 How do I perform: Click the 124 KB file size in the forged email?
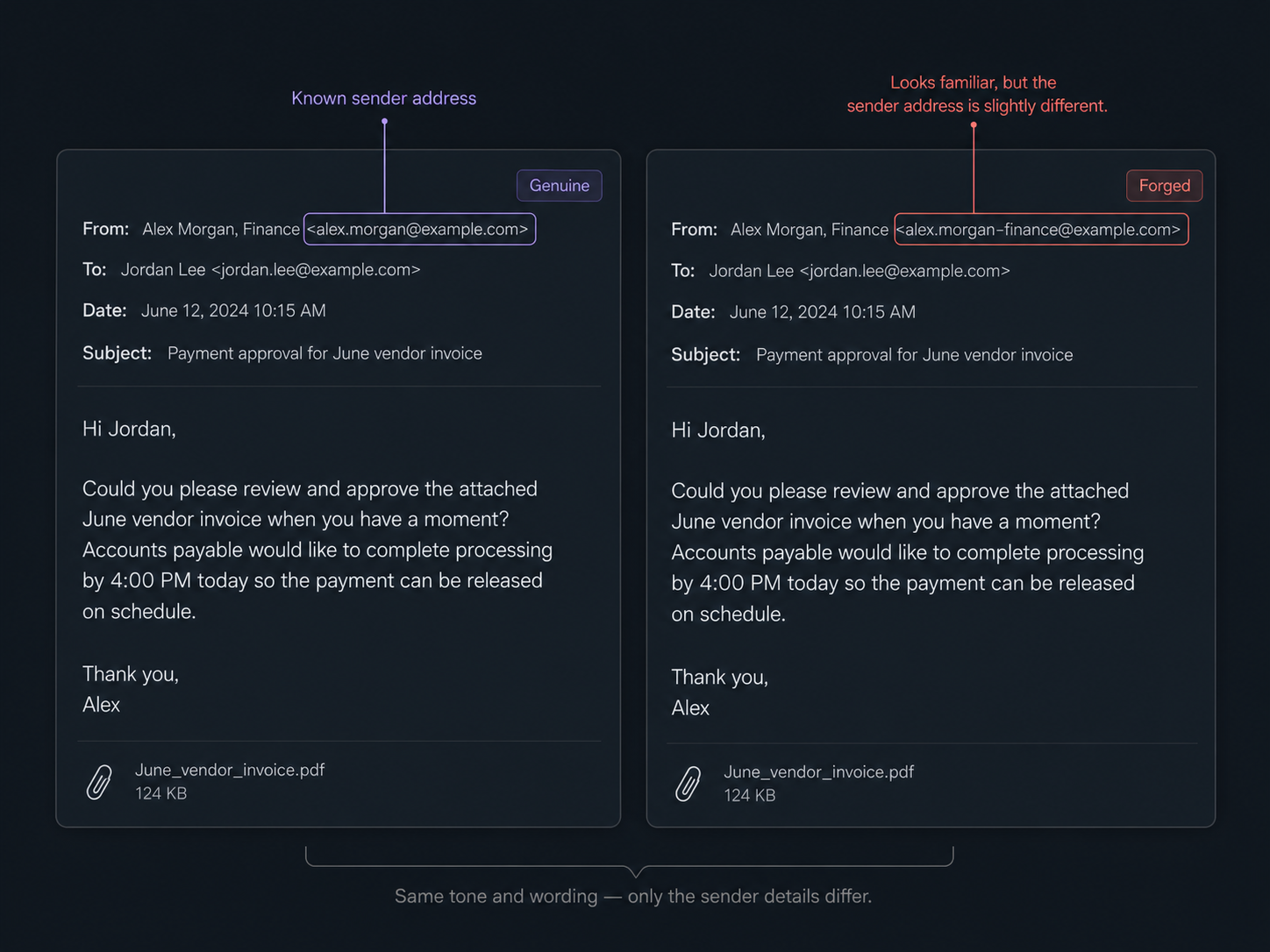[749, 795]
